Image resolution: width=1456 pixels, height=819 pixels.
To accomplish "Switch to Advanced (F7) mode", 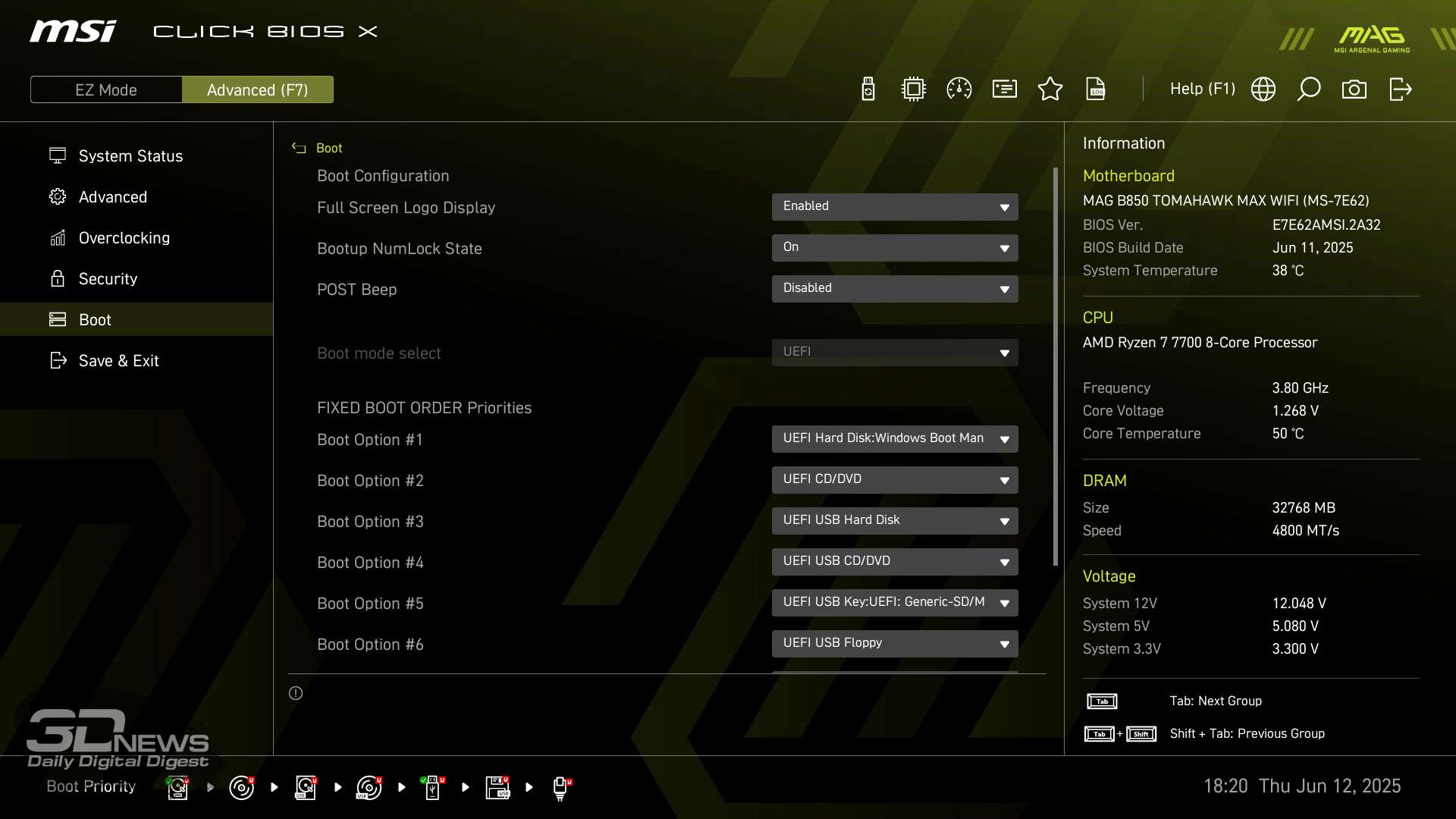I will (x=258, y=89).
